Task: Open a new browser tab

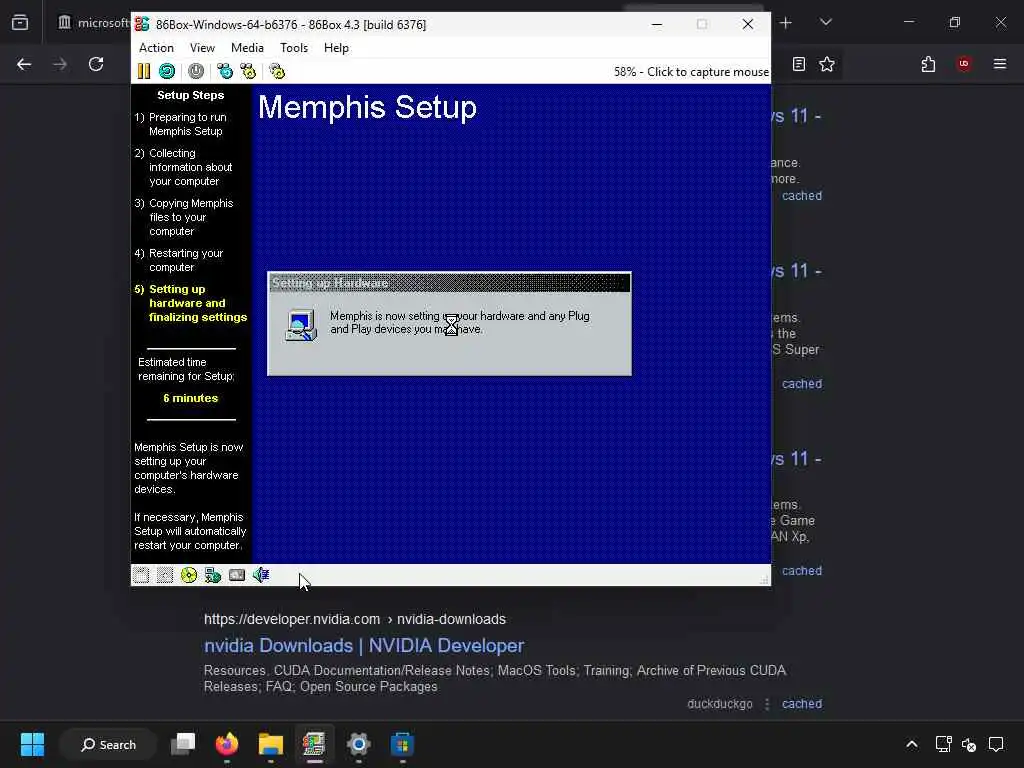Action: [x=786, y=22]
